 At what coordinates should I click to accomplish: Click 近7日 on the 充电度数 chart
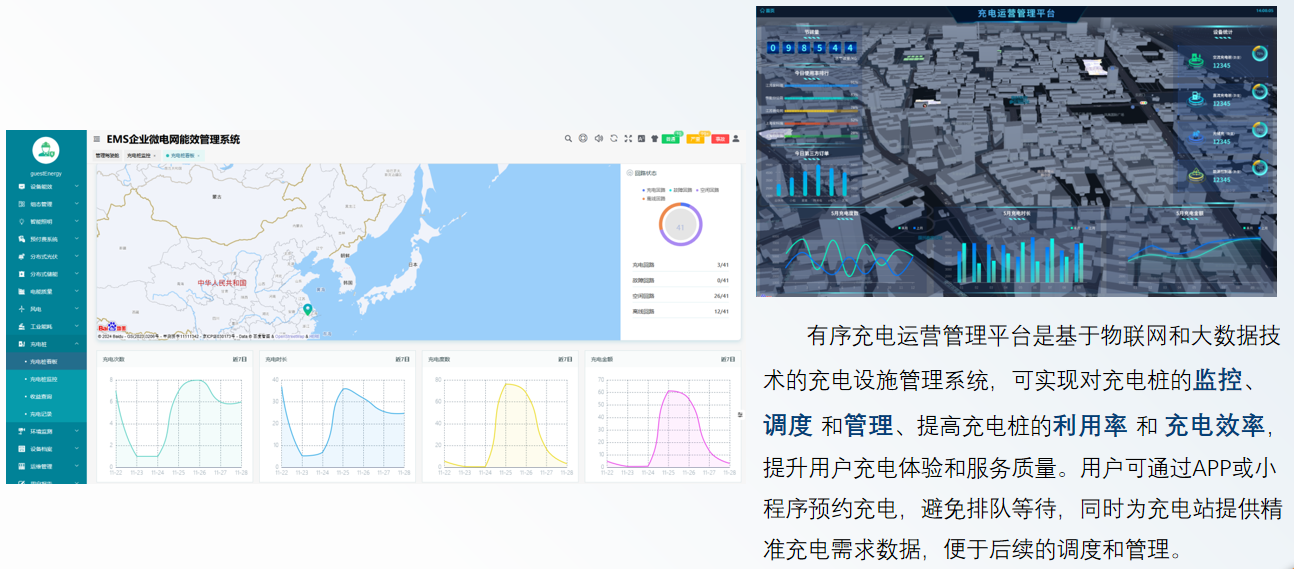click(565, 359)
